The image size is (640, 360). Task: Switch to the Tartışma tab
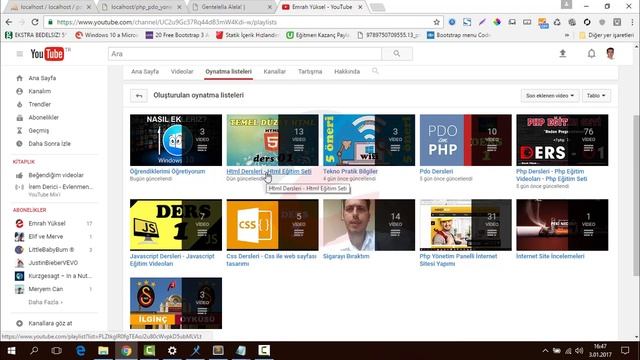310,71
